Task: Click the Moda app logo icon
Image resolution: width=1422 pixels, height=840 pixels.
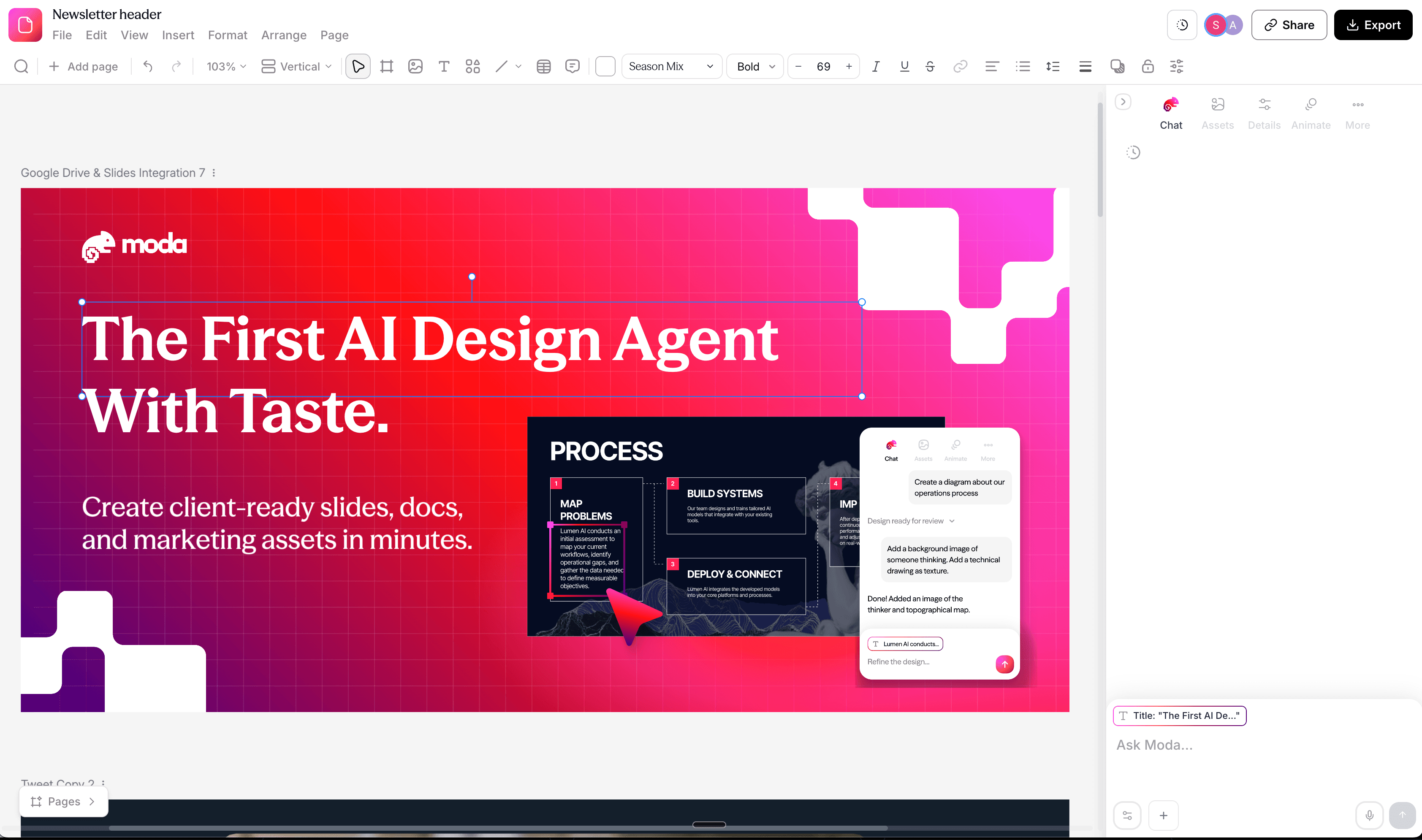Action: tap(25, 24)
